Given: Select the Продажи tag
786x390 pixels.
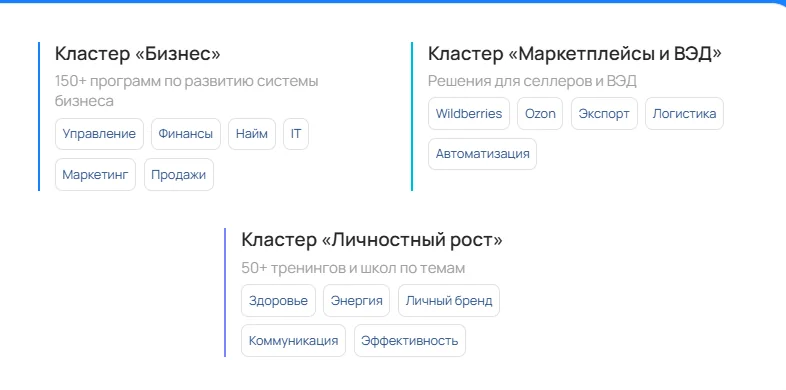Looking at the screenshot, I should pyautogui.click(x=178, y=174).
